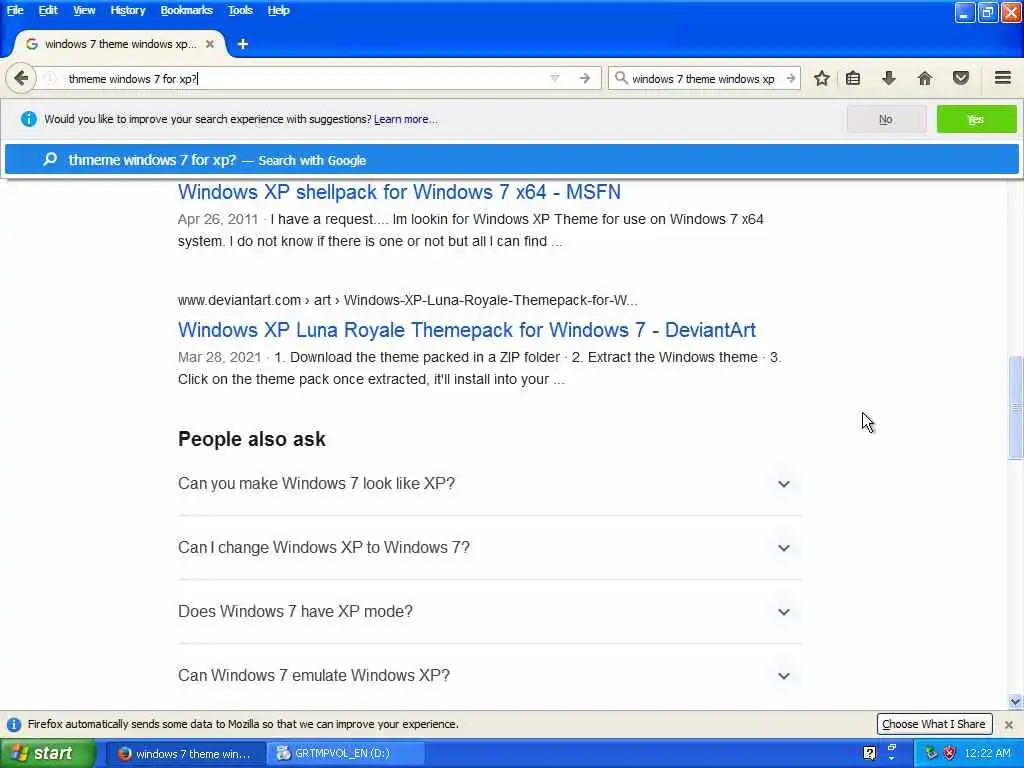The width and height of the screenshot is (1024, 768).
Task: Submit search box with its arrow button
Action: pyautogui.click(x=791, y=78)
